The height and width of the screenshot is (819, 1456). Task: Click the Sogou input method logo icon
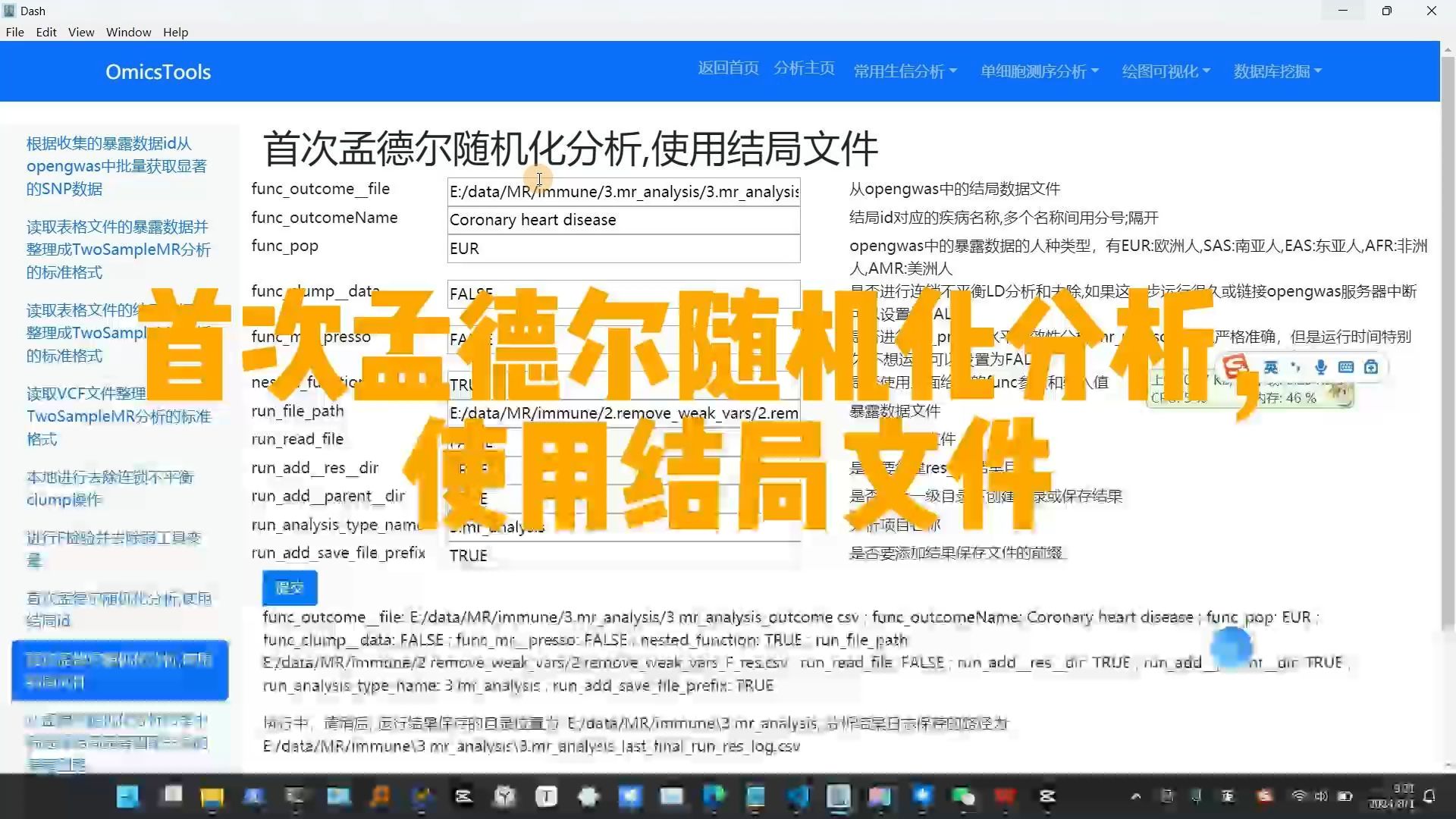[1236, 367]
